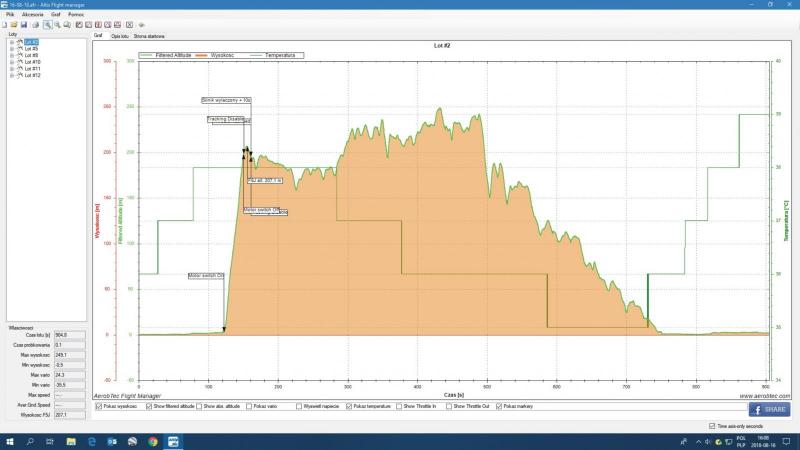Click the Wysokosc orange legend swatch
The width and height of the screenshot is (800, 450).
coord(202,56)
